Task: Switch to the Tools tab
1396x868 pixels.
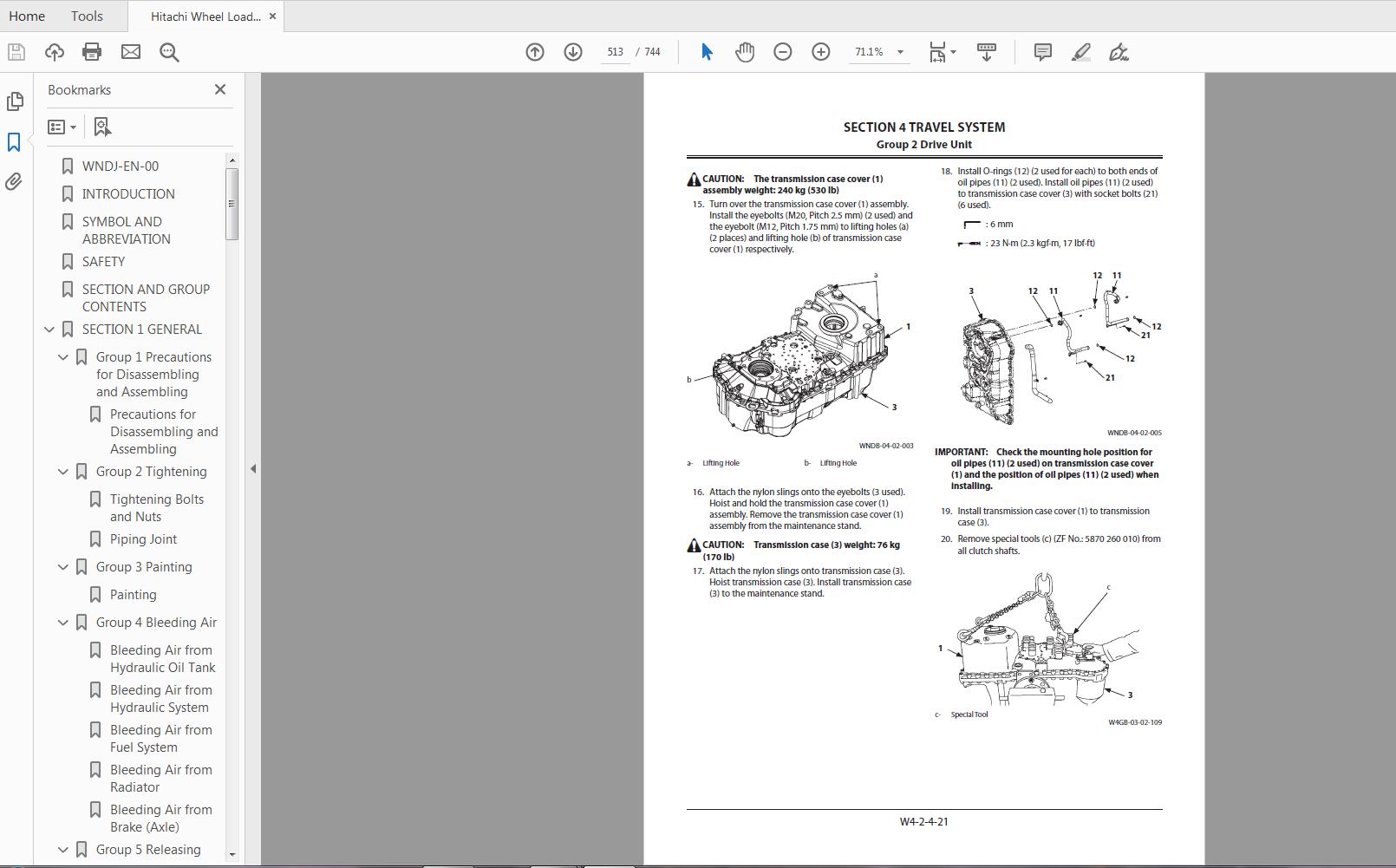Action: (x=86, y=16)
